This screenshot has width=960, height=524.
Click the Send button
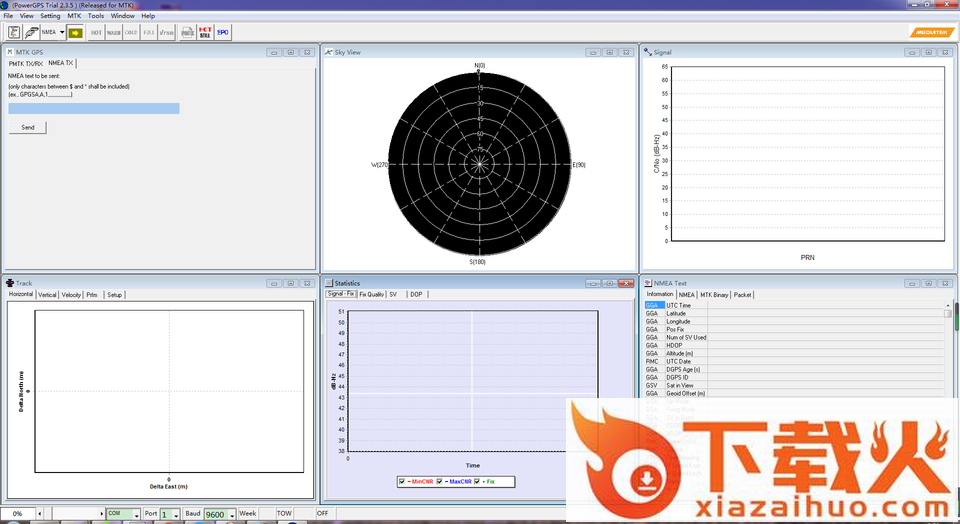pos(28,127)
